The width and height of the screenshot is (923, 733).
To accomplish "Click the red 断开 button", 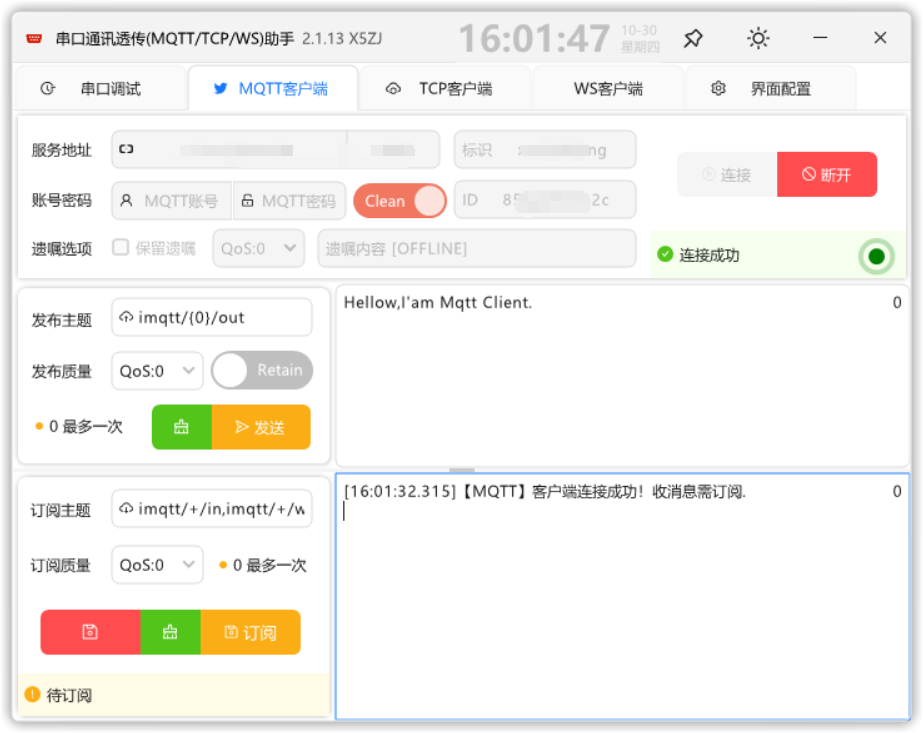I will (x=827, y=174).
